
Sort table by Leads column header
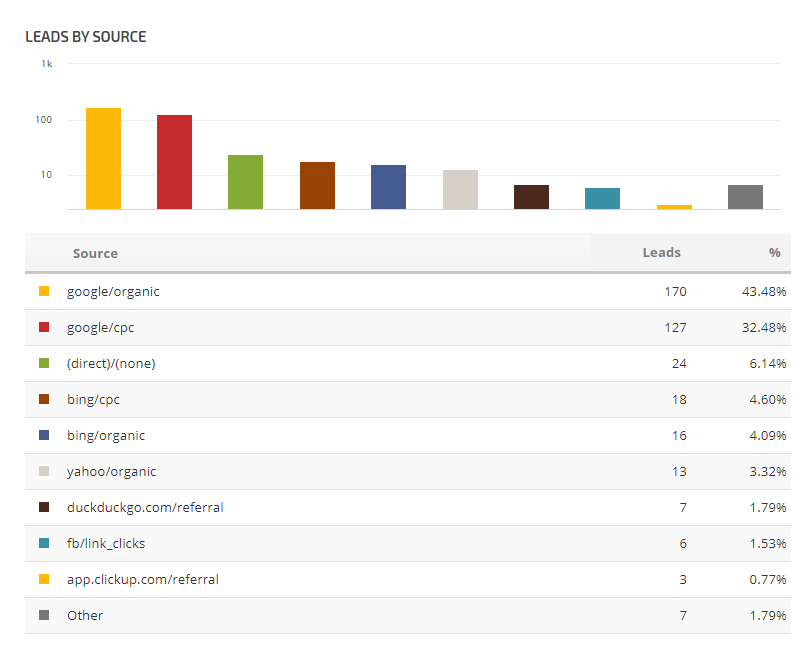pos(661,253)
